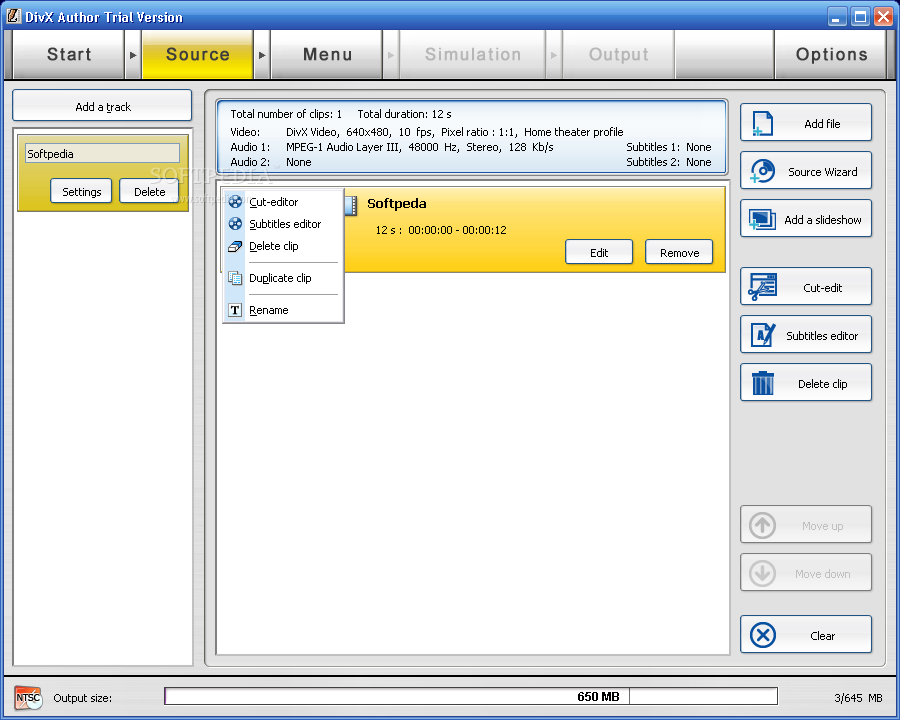The height and width of the screenshot is (720, 900).
Task: Edit the Softpeda clip
Action: click(599, 252)
